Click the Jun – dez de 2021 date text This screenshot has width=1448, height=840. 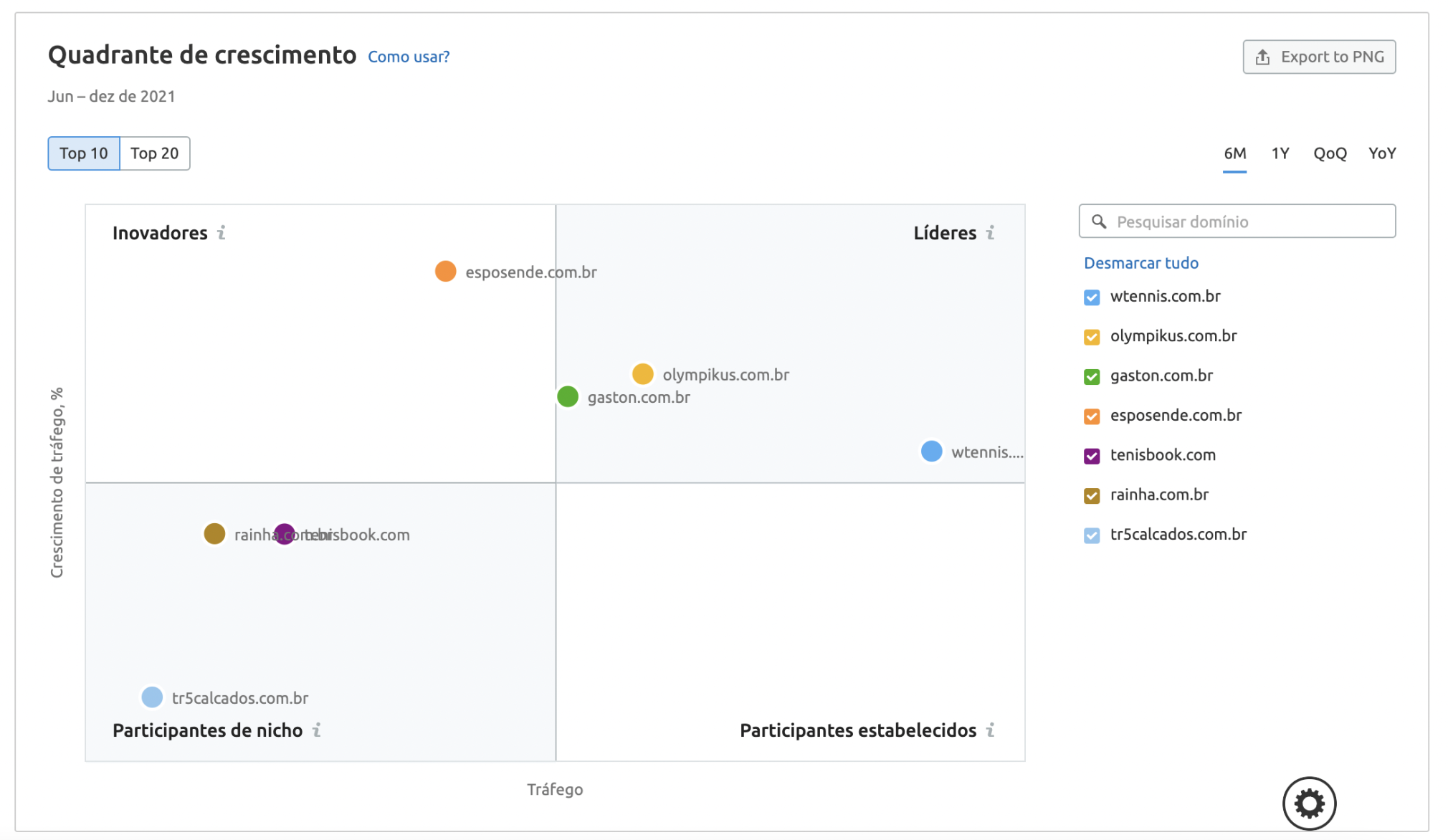coord(112,96)
